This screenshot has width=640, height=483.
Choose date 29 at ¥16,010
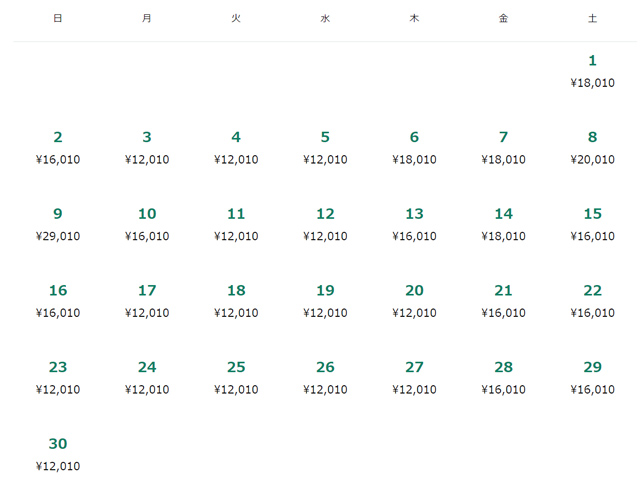[592, 377]
